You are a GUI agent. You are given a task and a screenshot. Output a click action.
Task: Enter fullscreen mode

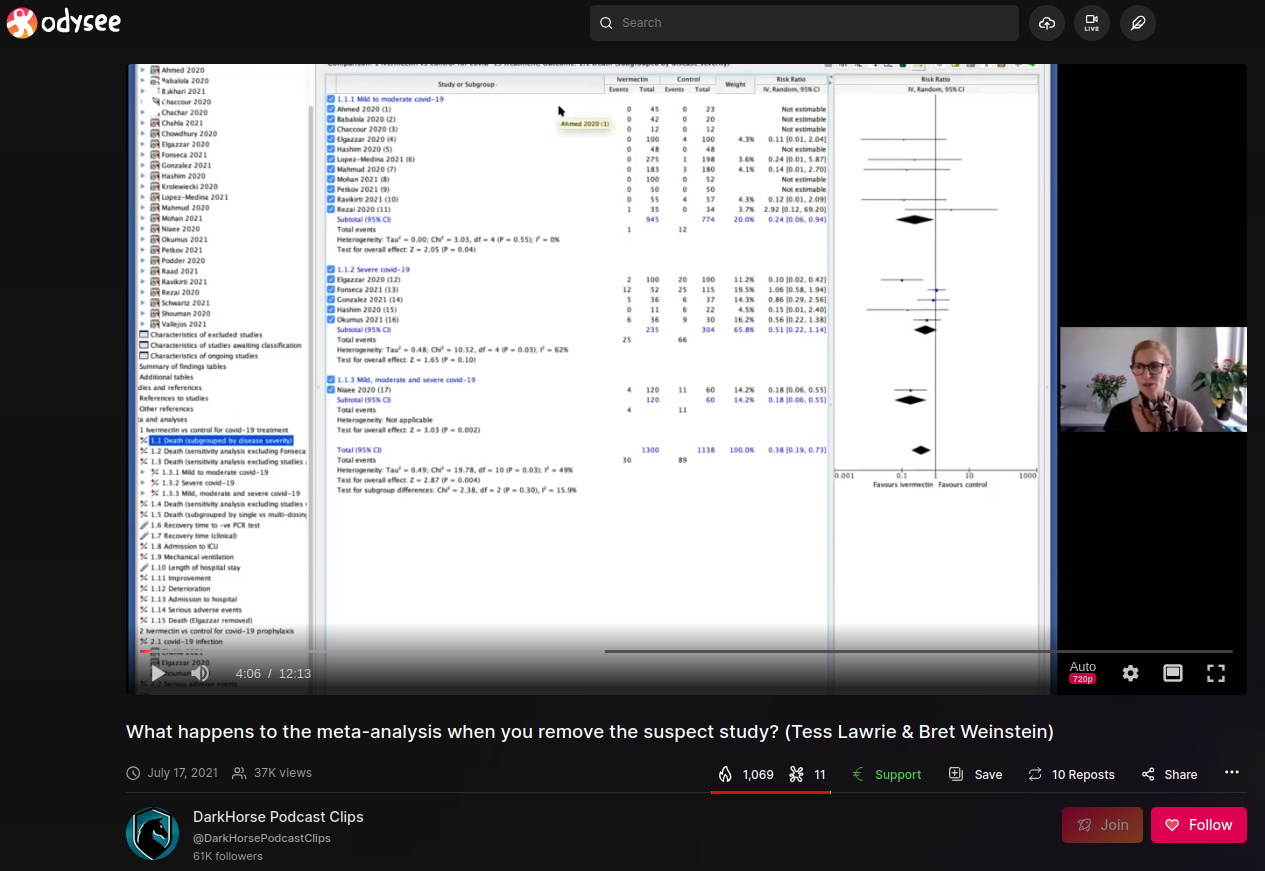[x=1216, y=673]
